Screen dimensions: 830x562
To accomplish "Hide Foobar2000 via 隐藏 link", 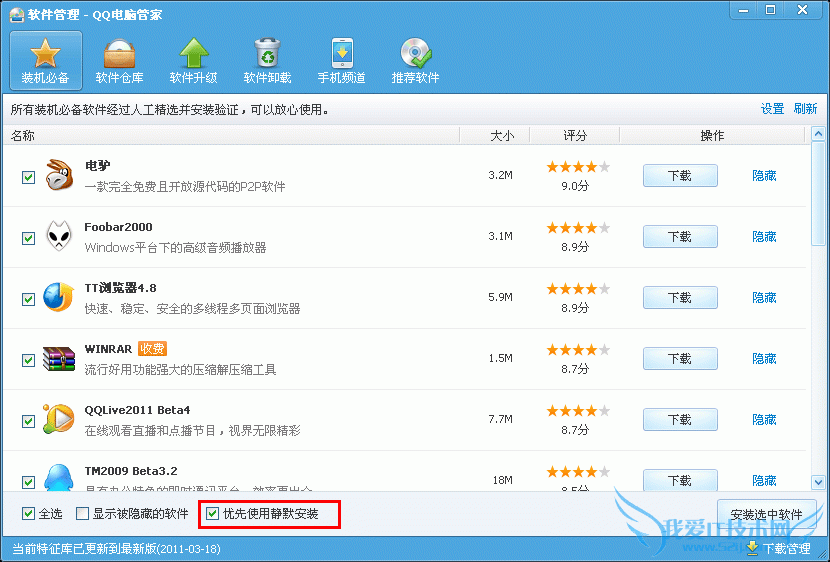I will click(764, 237).
